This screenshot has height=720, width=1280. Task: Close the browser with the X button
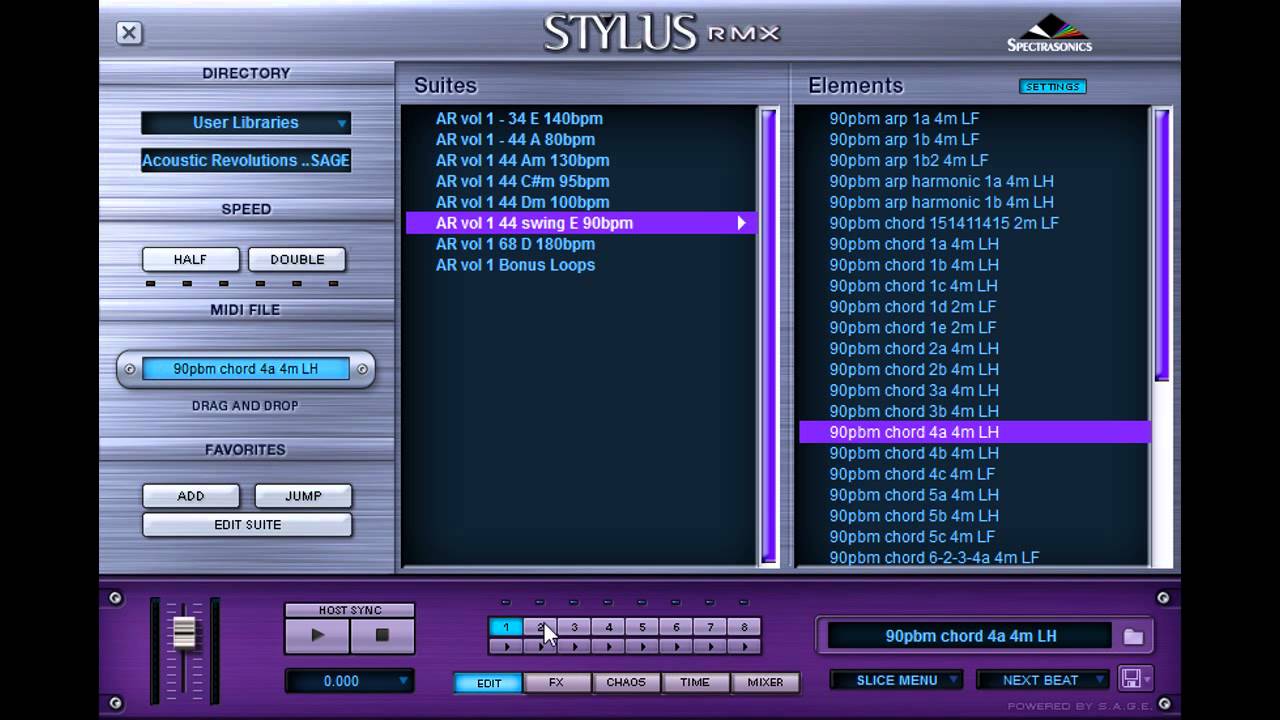click(x=129, y=33)
